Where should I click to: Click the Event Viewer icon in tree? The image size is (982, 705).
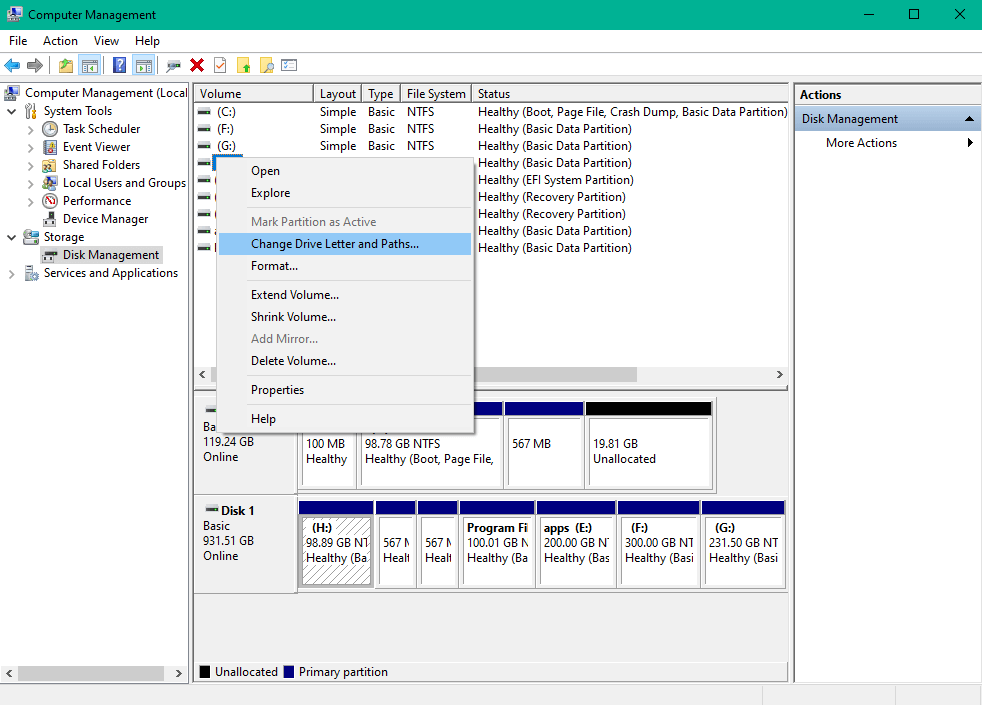click(x=50, y=147)
